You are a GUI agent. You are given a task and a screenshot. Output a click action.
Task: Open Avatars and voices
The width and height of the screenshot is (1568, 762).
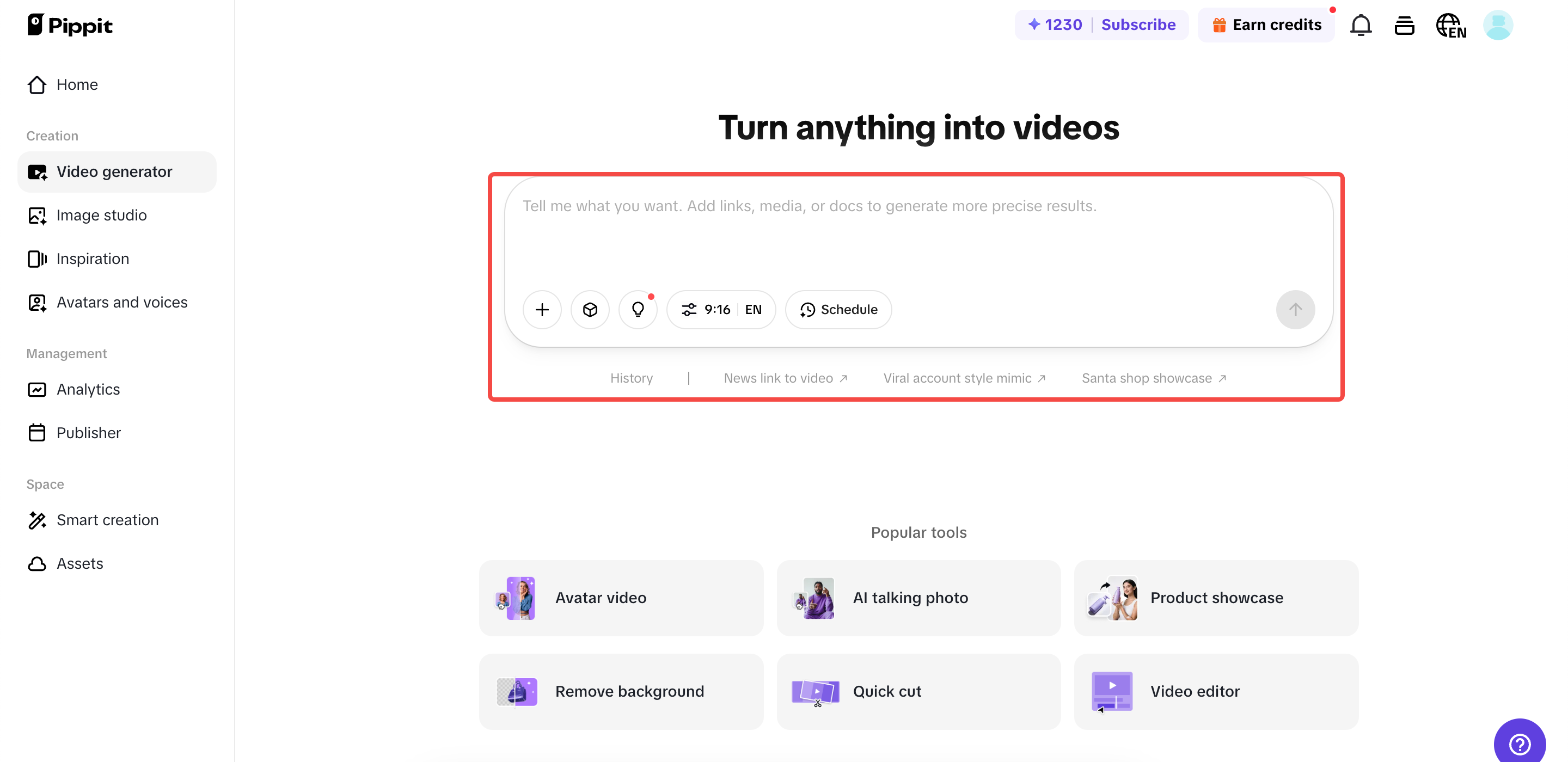click(122, 302)
